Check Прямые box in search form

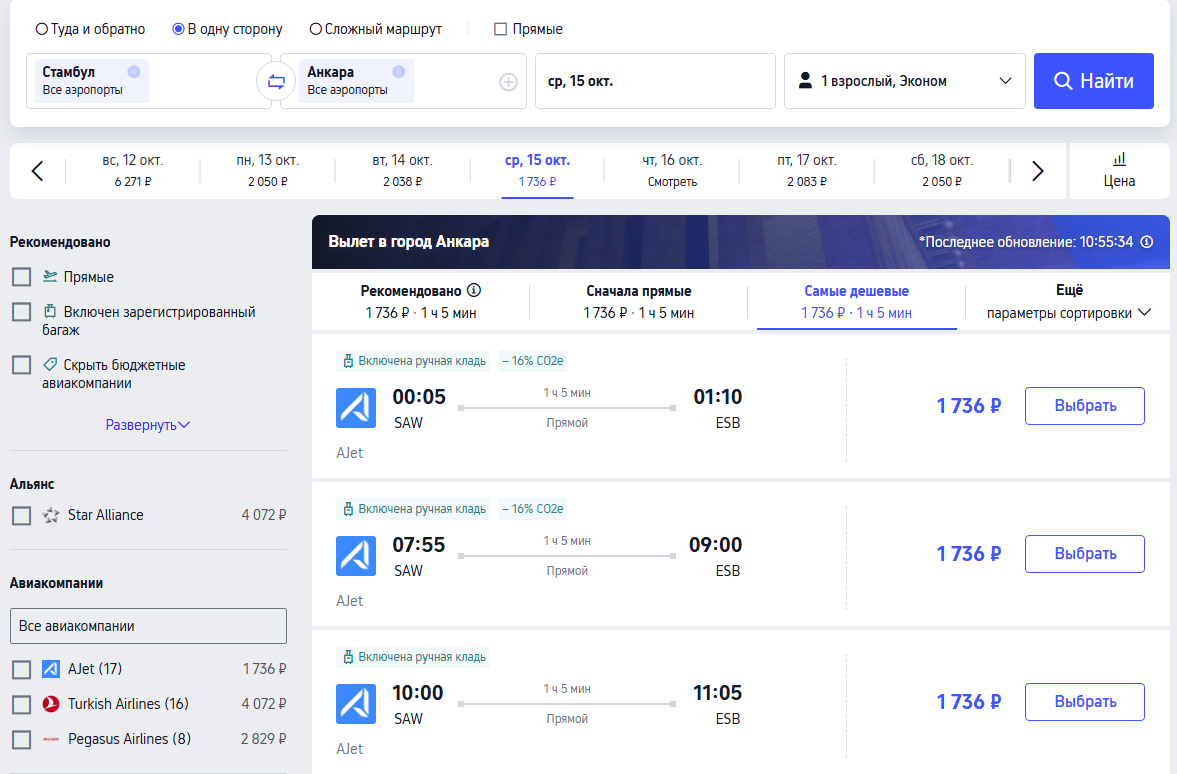click(x=500, y=29)
